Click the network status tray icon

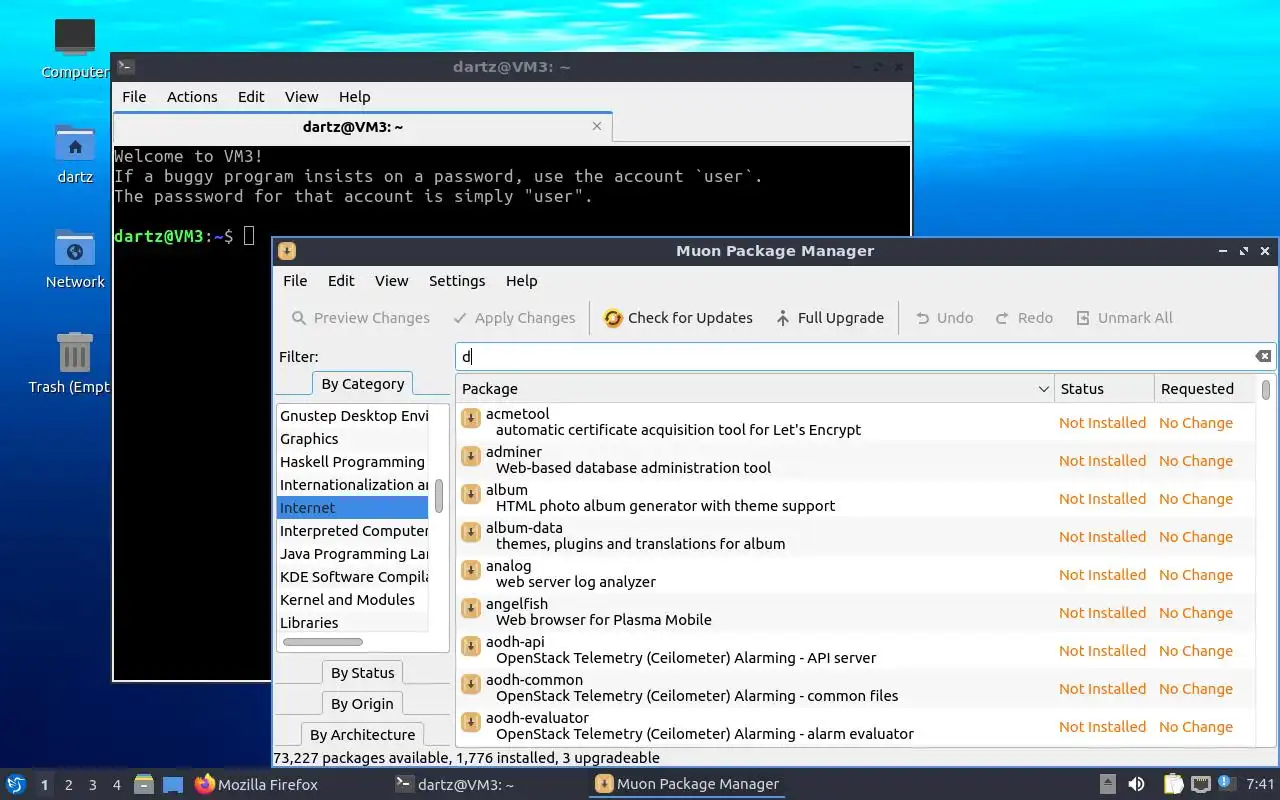click(x=1200, y=784)
